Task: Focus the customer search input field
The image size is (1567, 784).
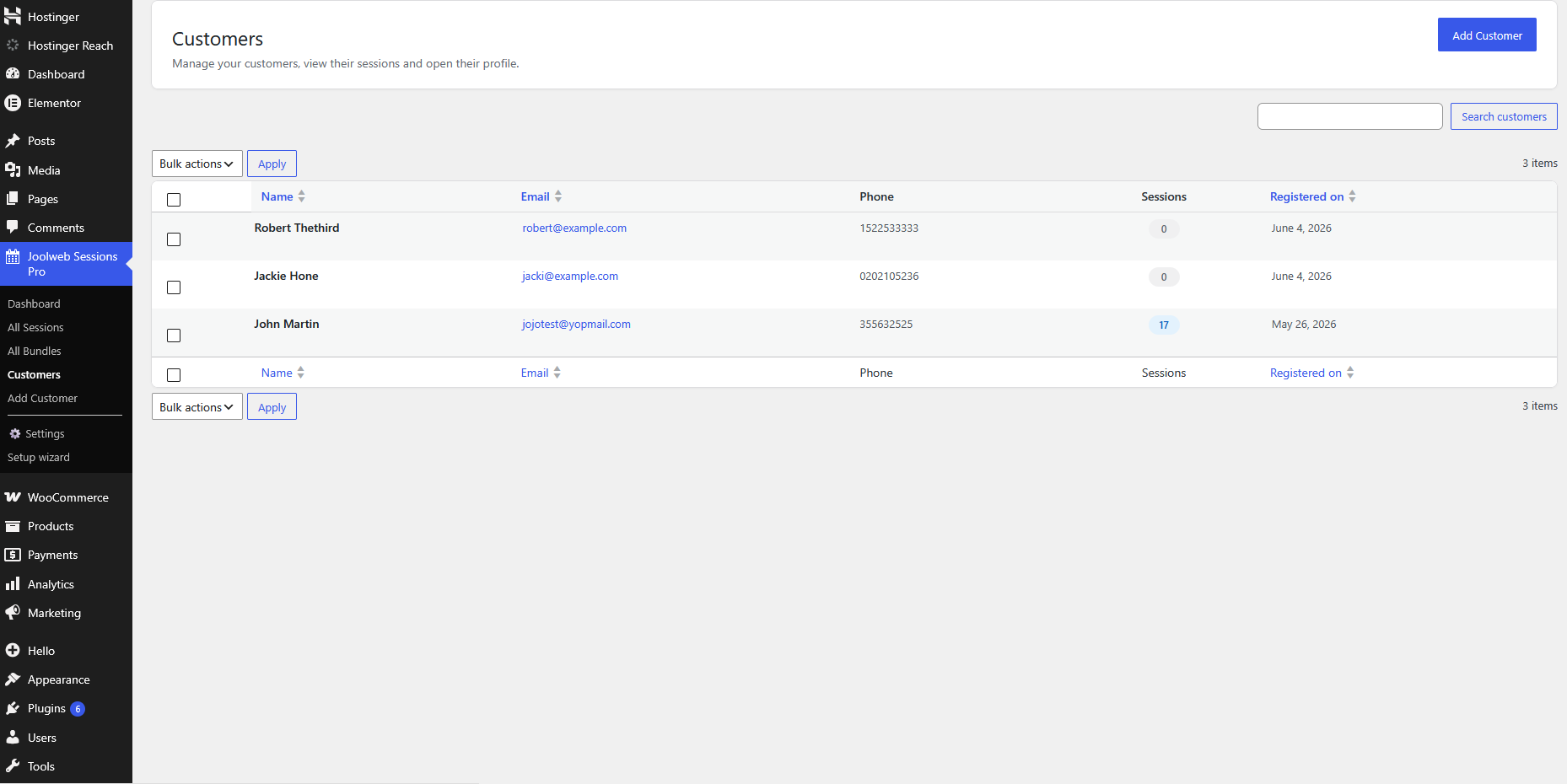Action: point(1349,116)
